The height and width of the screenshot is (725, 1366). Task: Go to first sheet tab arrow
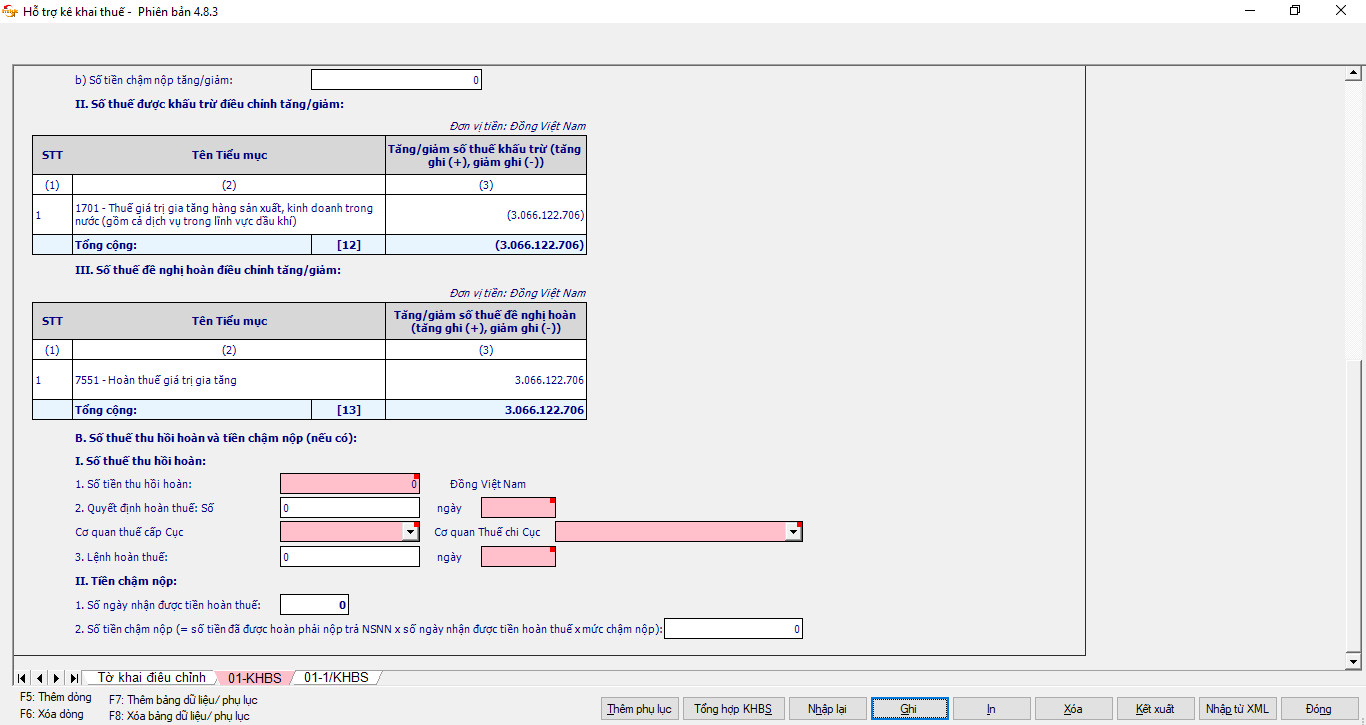21,678
